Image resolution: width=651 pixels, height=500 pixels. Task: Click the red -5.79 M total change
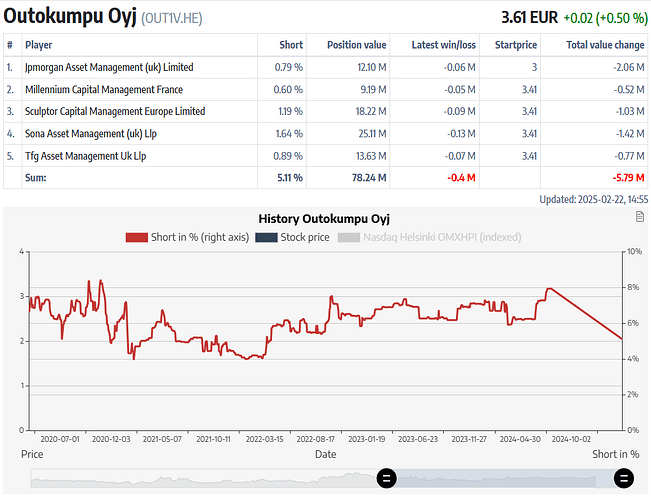tap(628, 178)
